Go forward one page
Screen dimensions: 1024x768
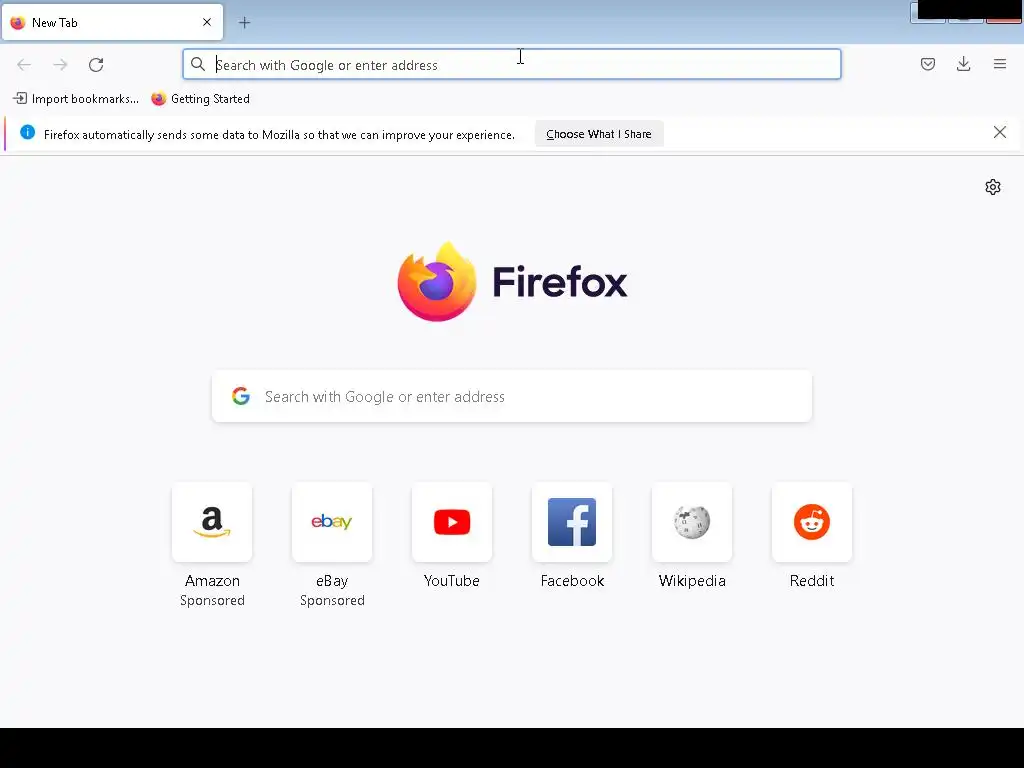tap(60, 65)
